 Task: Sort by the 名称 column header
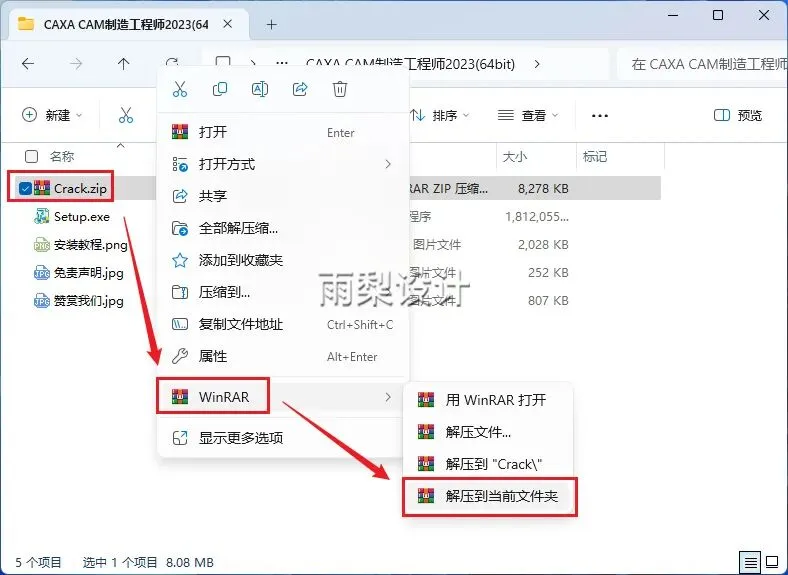[x=62, y=156]
